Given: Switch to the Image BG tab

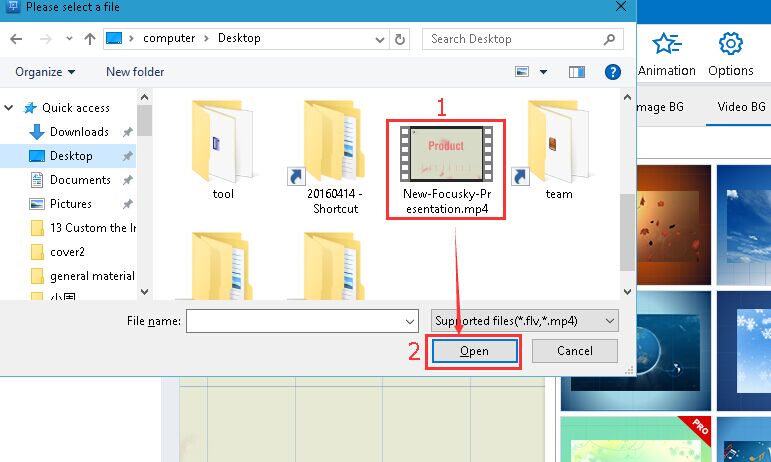Looking at the screenshot, I should tap(660, 107).
